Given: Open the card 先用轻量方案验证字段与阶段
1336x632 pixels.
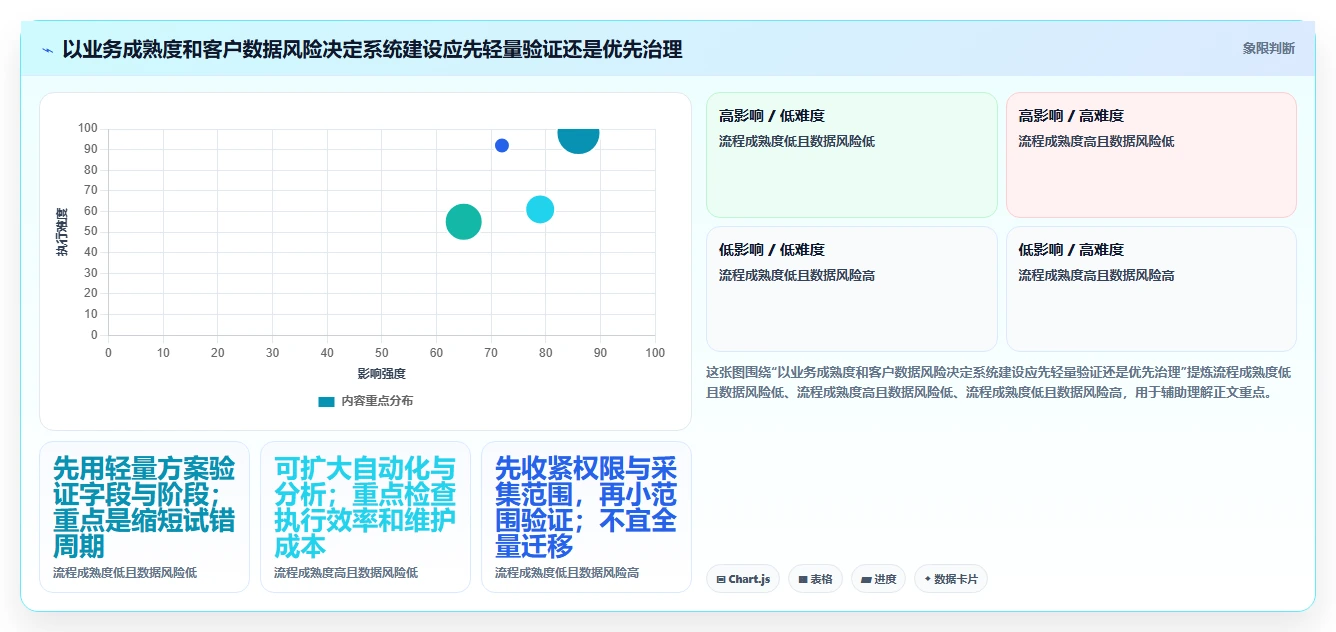Looking at the screenshot, I should (144, 517).
